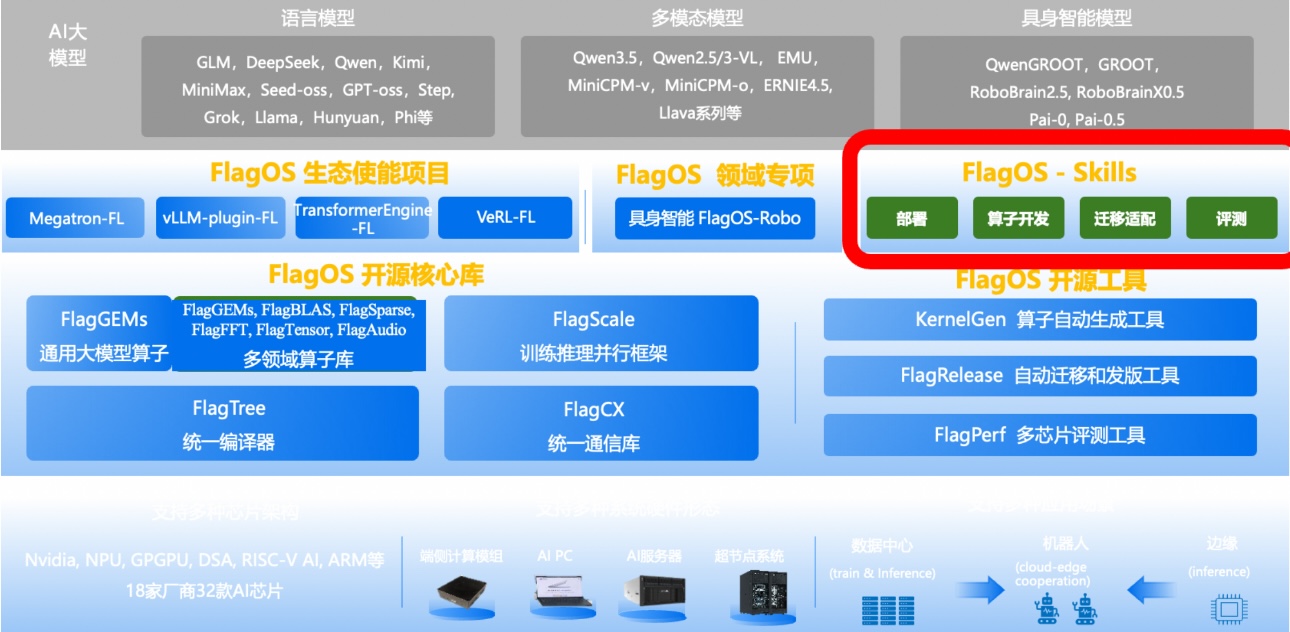Image resolution: width=1290 pixels, height=632 pixels.
Task: Choose FlagPerf 多芯片评测工具 box
Action: [1040, 435]
